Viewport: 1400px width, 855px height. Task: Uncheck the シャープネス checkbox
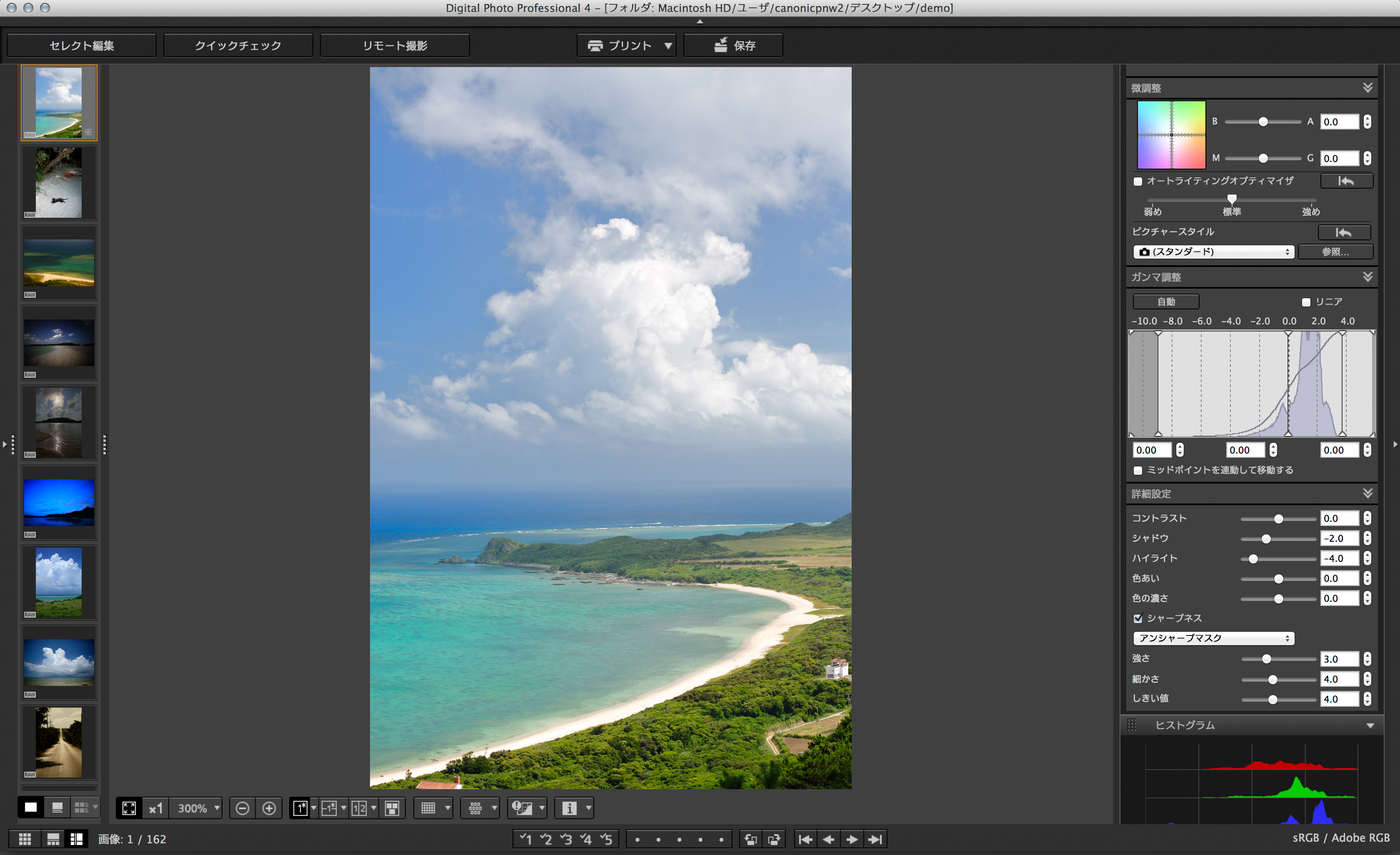click(x=1137, y=618)
